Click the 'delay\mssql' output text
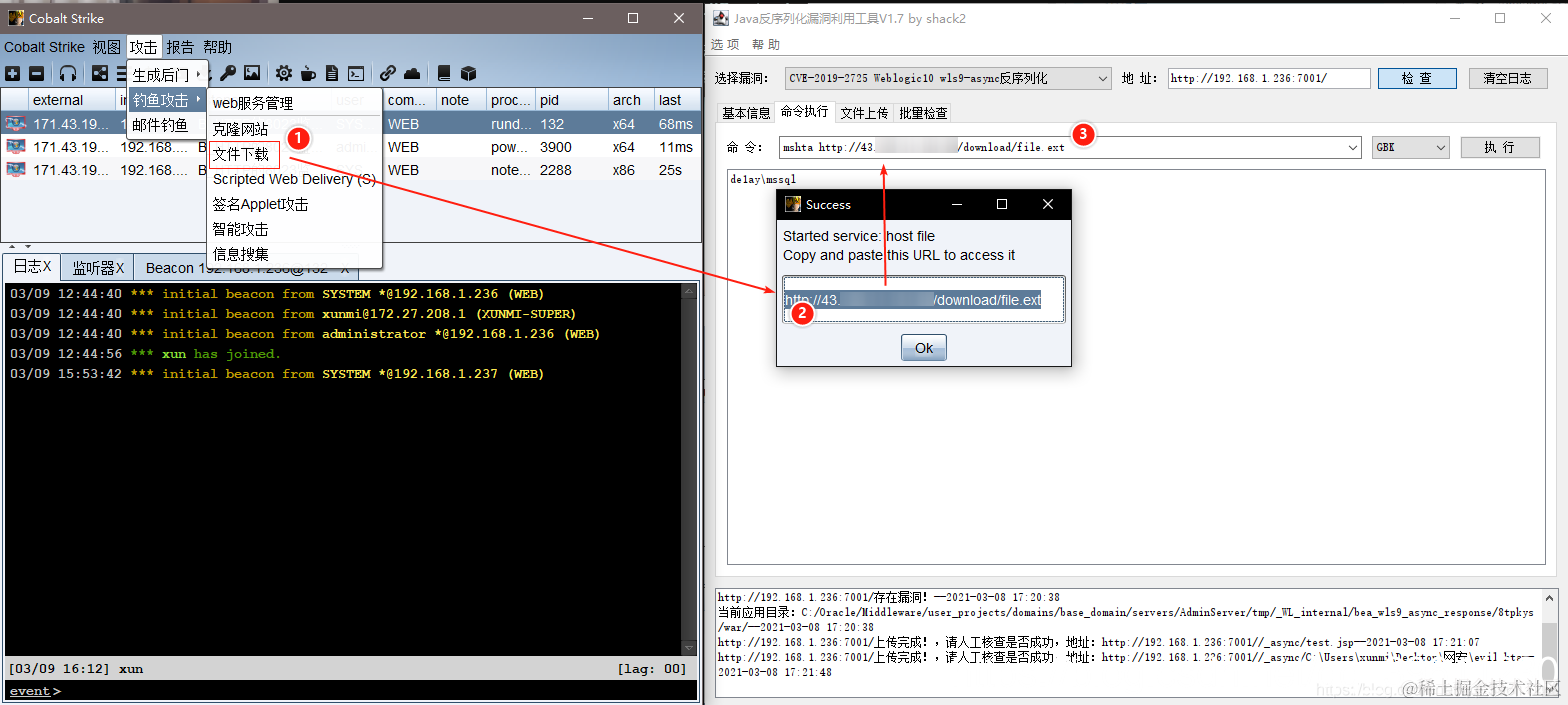1568x705 pixels. click(x=763, y=179)
